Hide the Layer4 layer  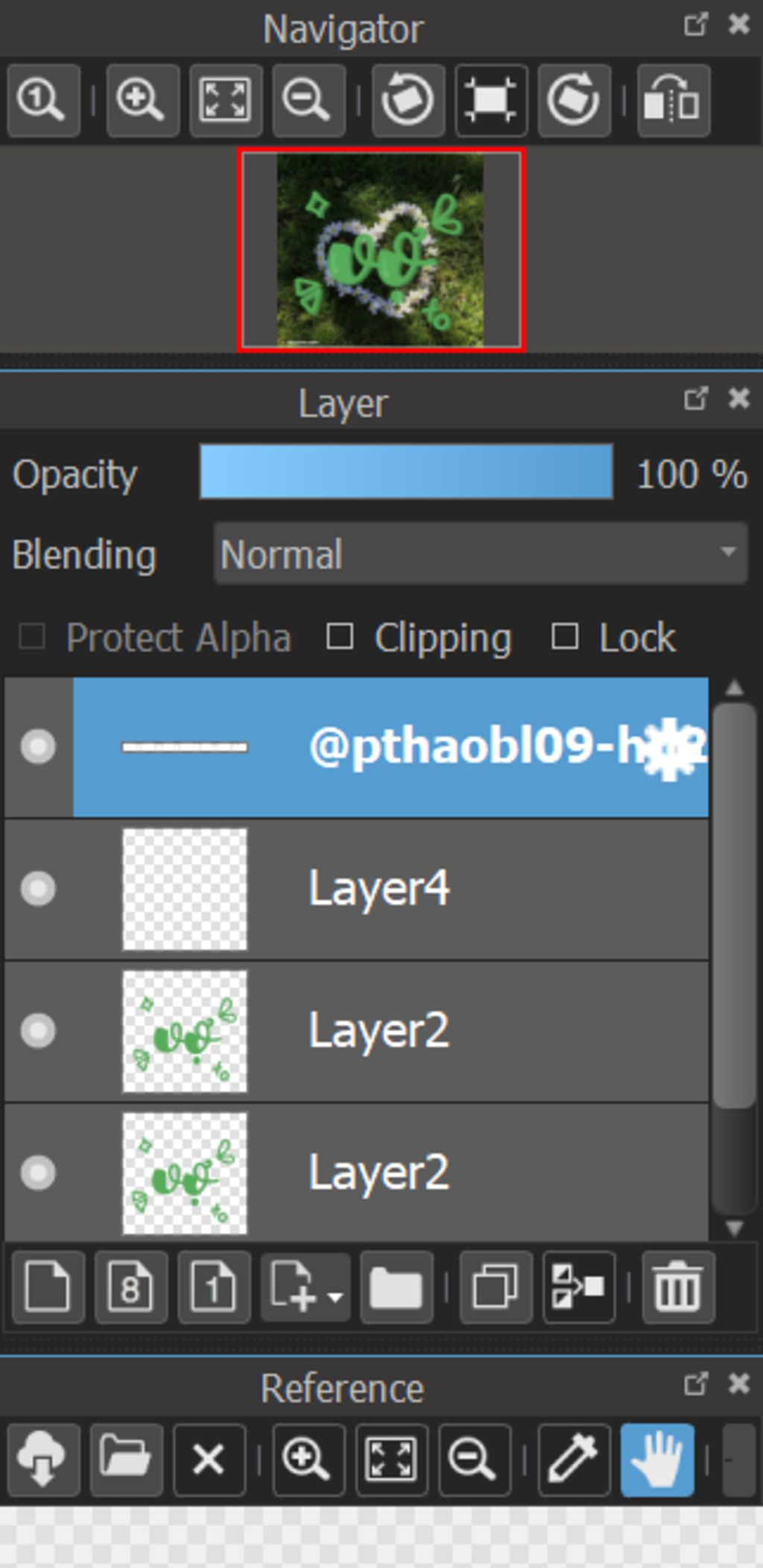tap(38, 888)
